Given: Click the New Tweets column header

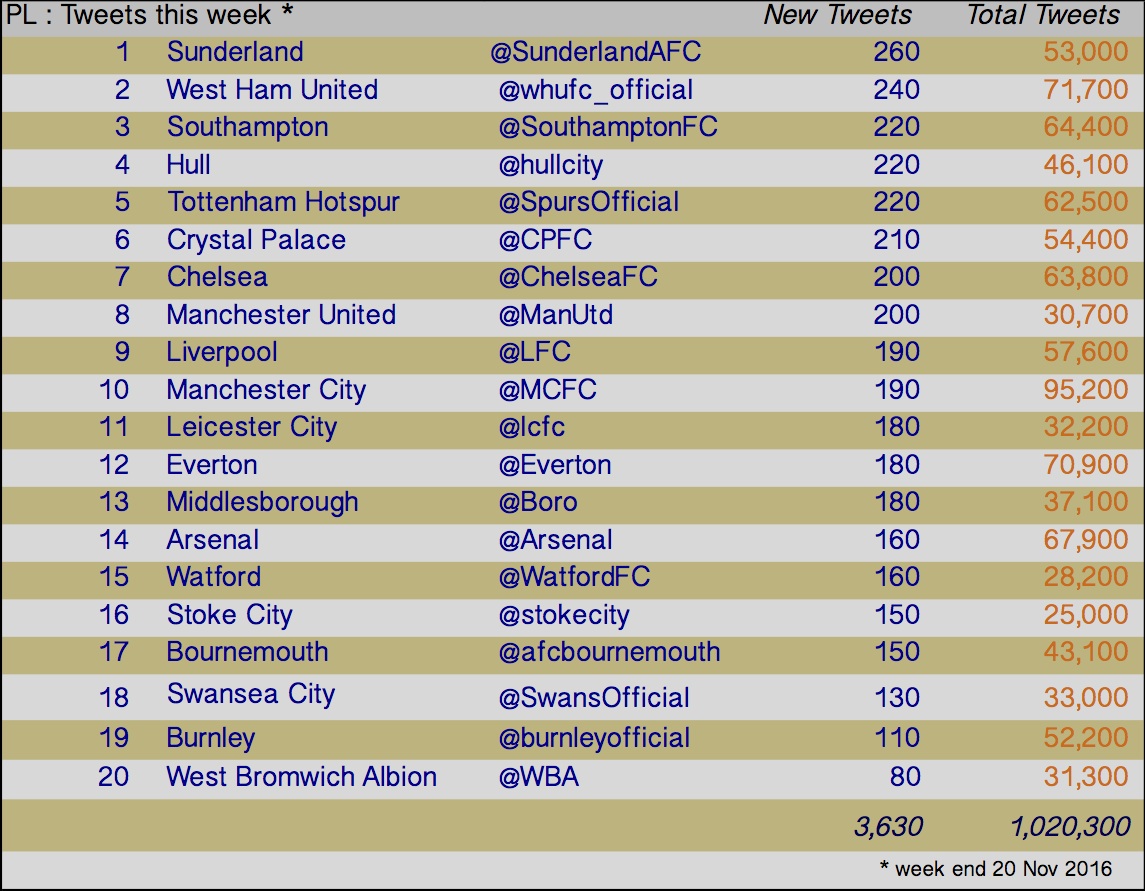Looking at the screenshot, I should click(x=838, y=15).
